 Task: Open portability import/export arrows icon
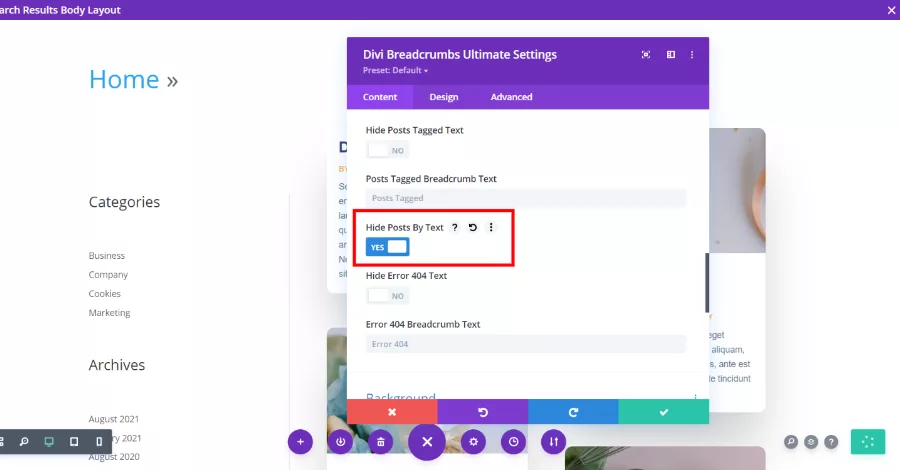coord(553,442)
